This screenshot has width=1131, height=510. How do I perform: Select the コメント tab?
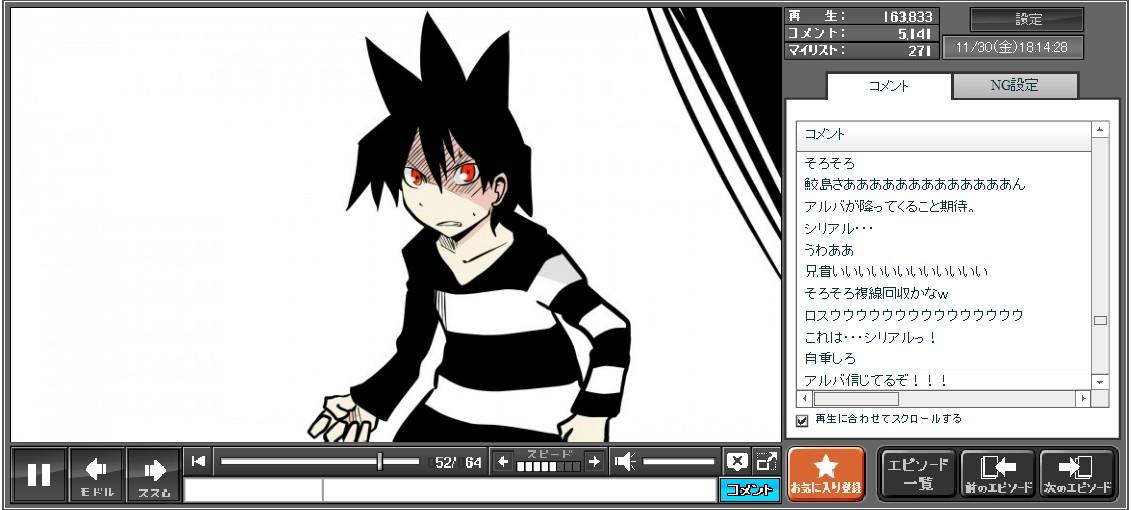coord(888,86)
